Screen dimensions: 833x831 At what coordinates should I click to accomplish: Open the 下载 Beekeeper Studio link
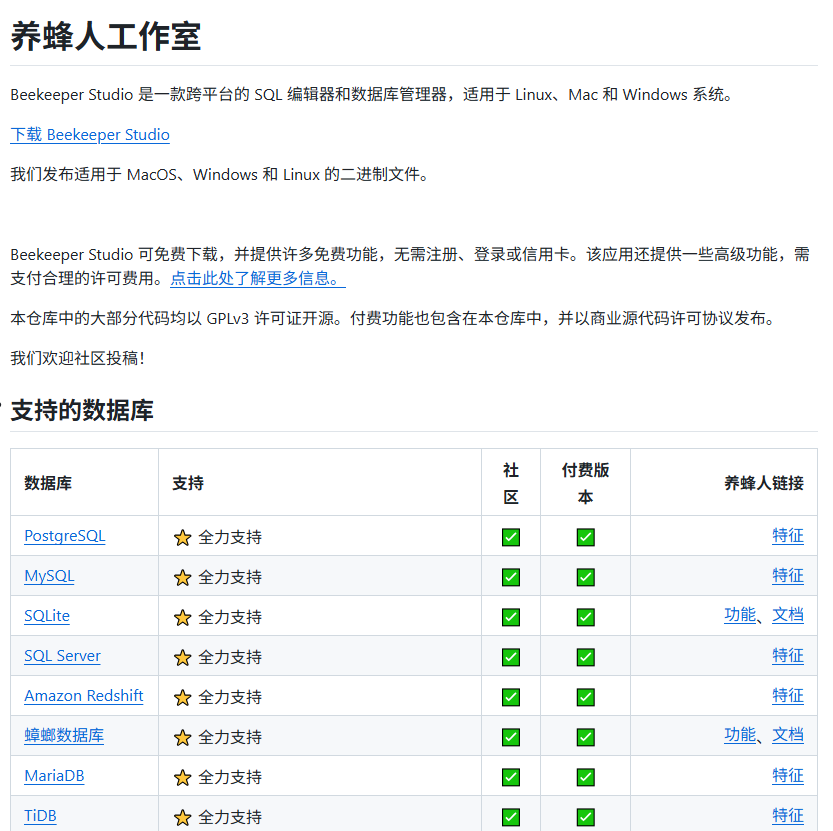[x=90, y=135]
